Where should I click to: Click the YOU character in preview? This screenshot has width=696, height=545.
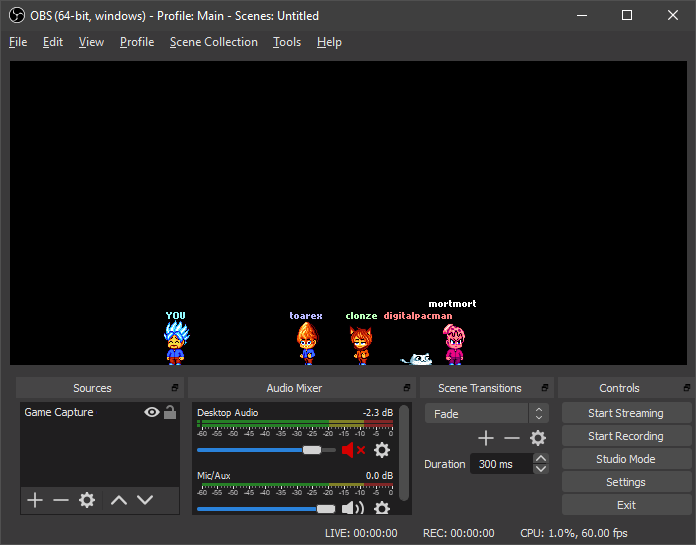click(x=176, y=343)
